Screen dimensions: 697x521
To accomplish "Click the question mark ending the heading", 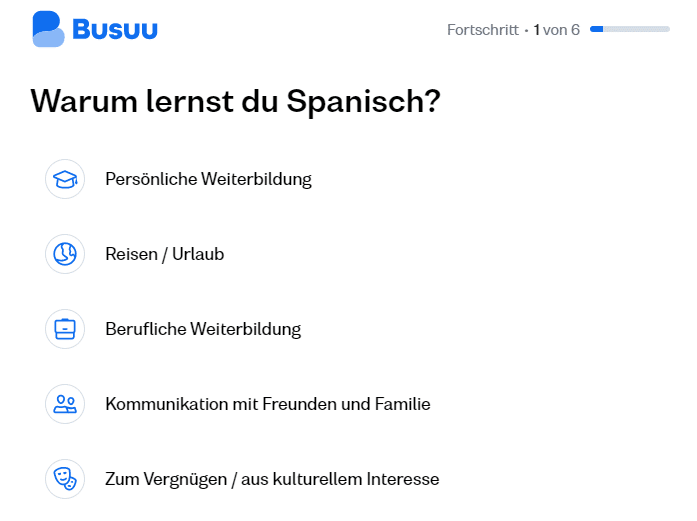I will pyautogui.click(x=433, y=102).
